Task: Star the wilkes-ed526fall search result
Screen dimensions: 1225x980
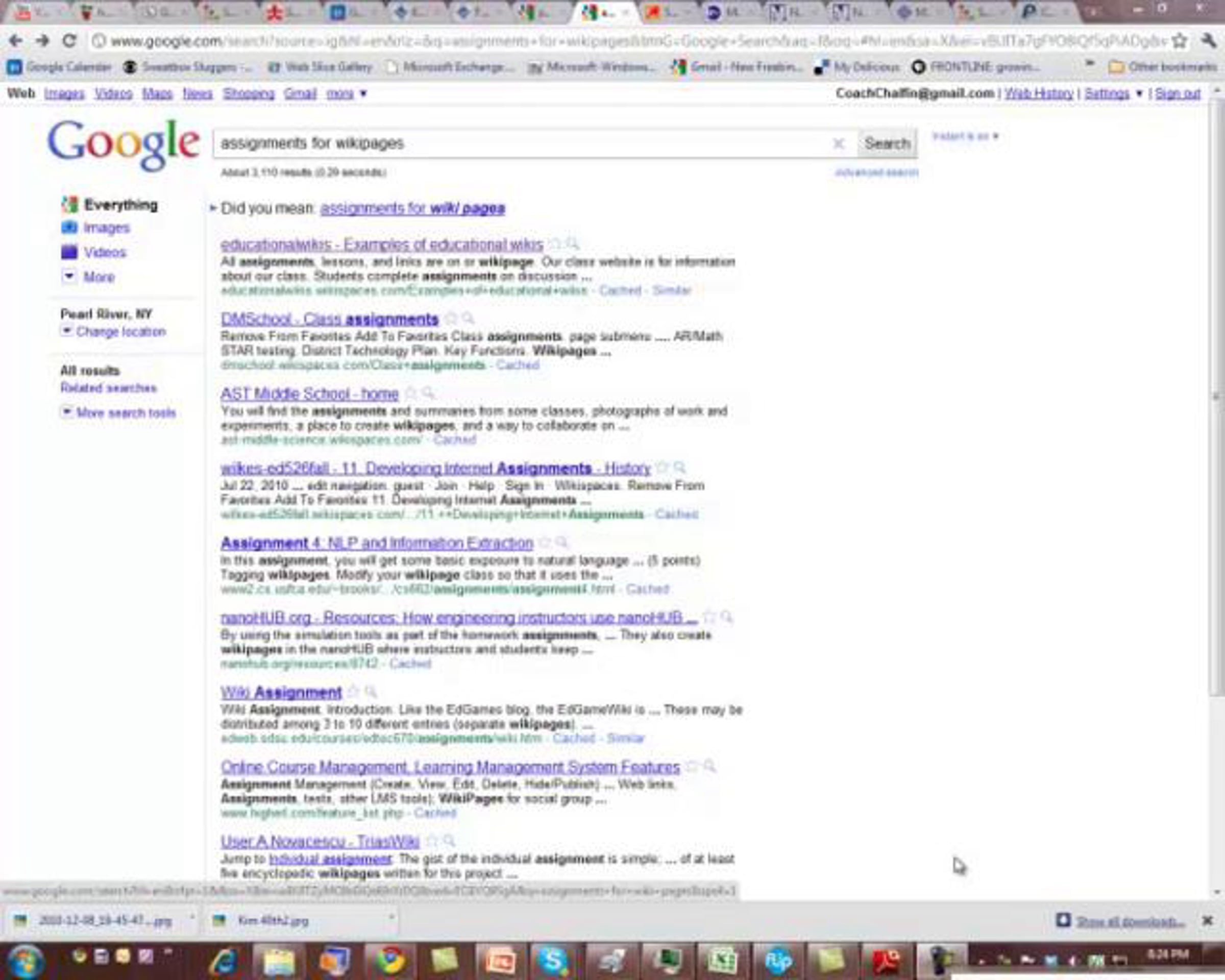Action: coord(662,468)
